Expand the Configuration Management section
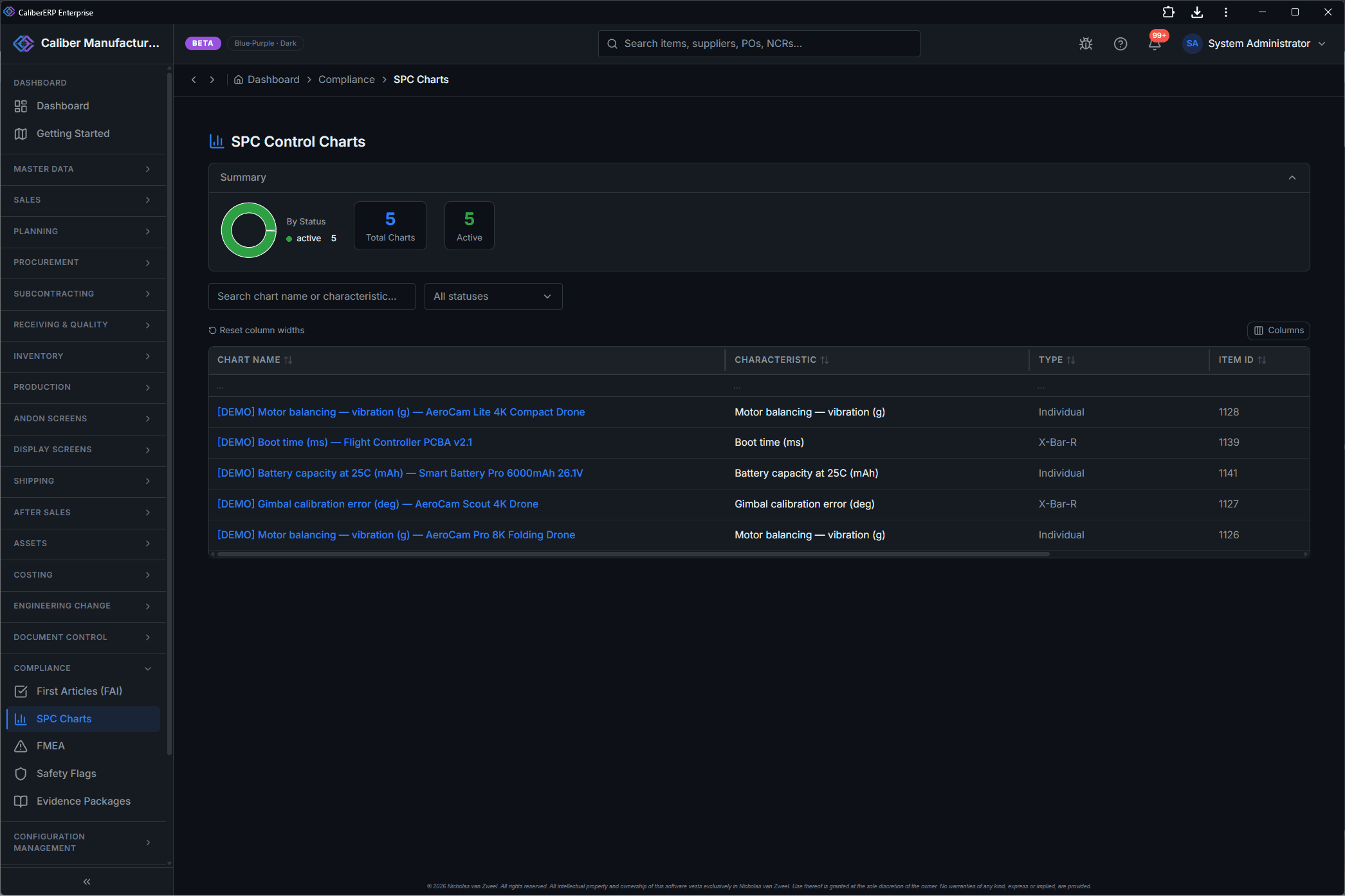The height and width of the screenshot is (896, 1345). (82, 843)
